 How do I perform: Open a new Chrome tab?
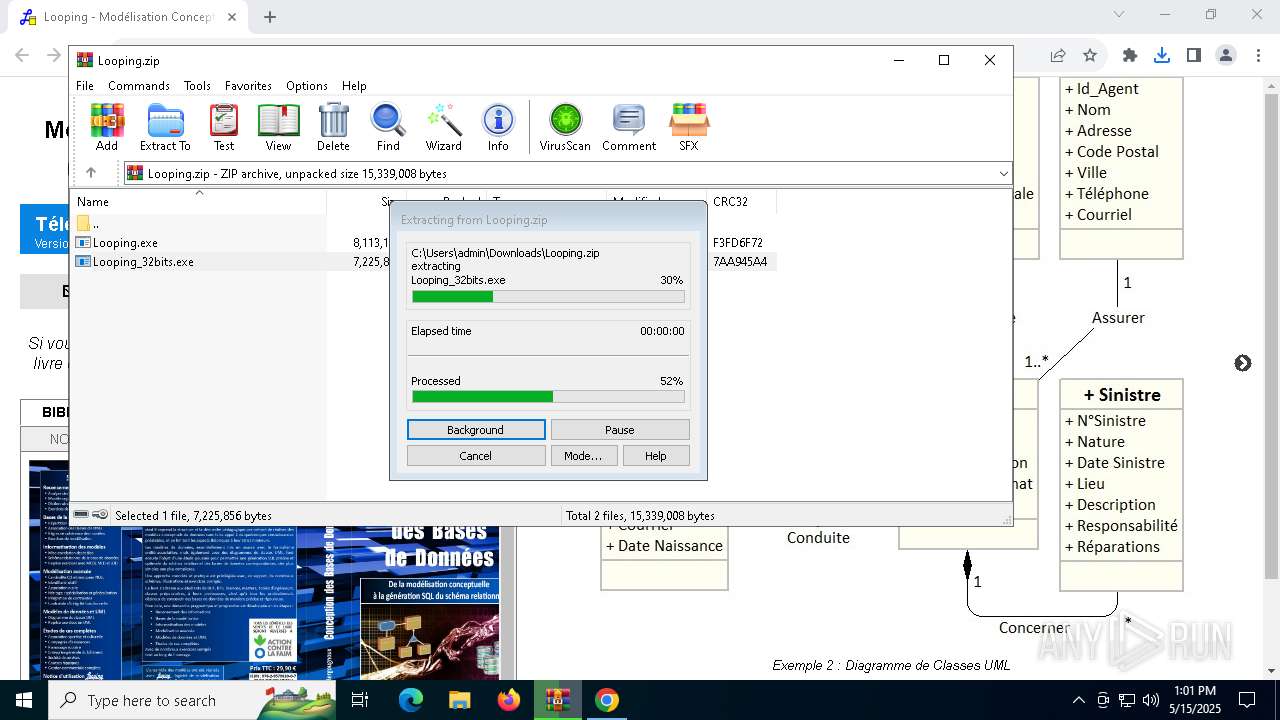point(270,16)
